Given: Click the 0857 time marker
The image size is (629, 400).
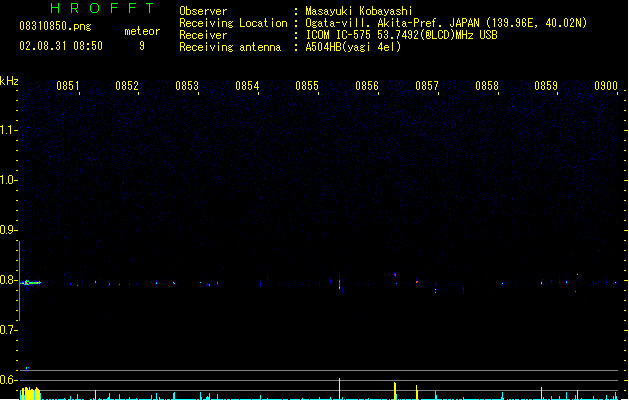Looking at the screenshot, I should click(x=427, y=86).
